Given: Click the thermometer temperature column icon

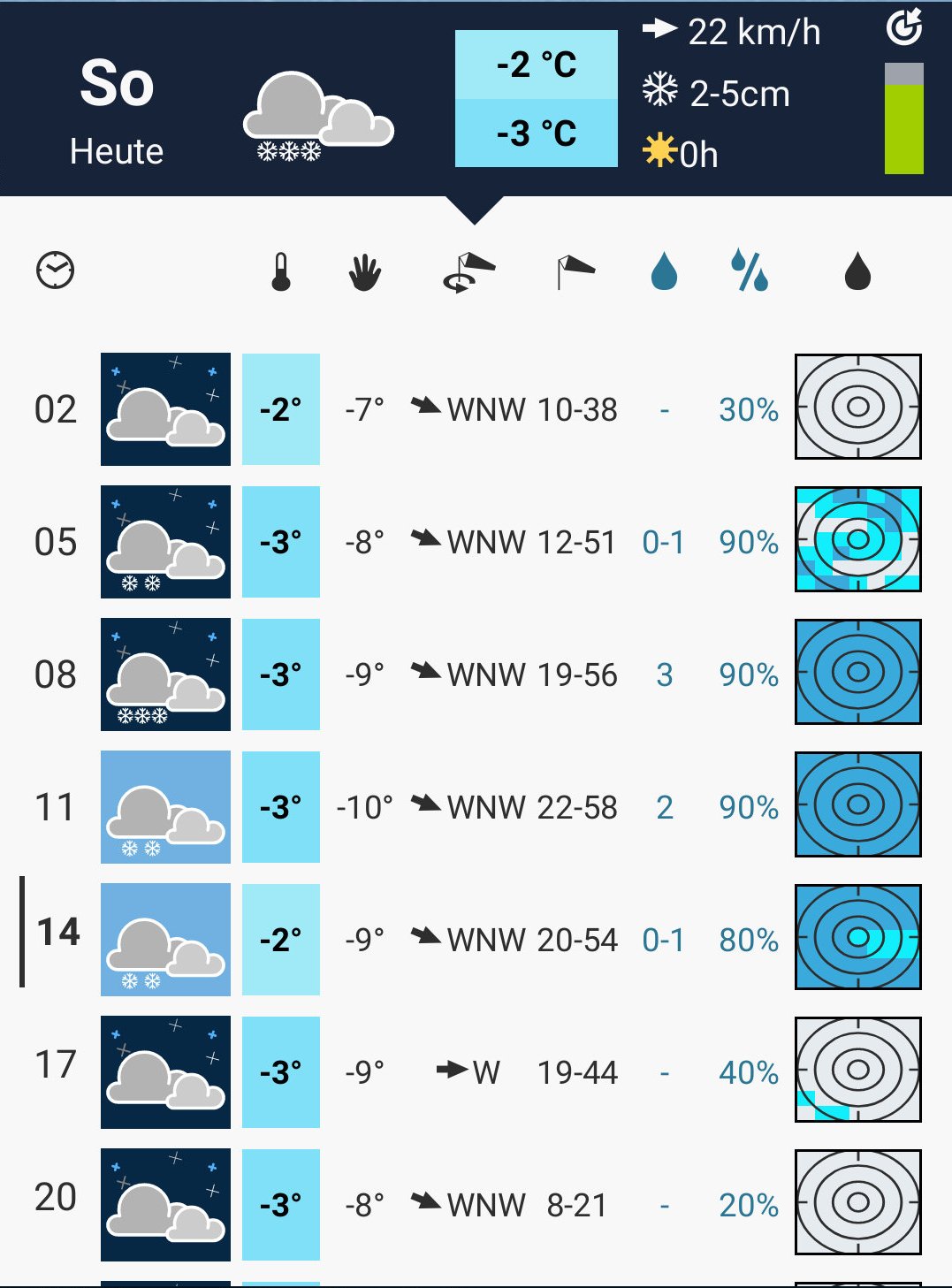Looking at the screenshot, I should point(281,272).
